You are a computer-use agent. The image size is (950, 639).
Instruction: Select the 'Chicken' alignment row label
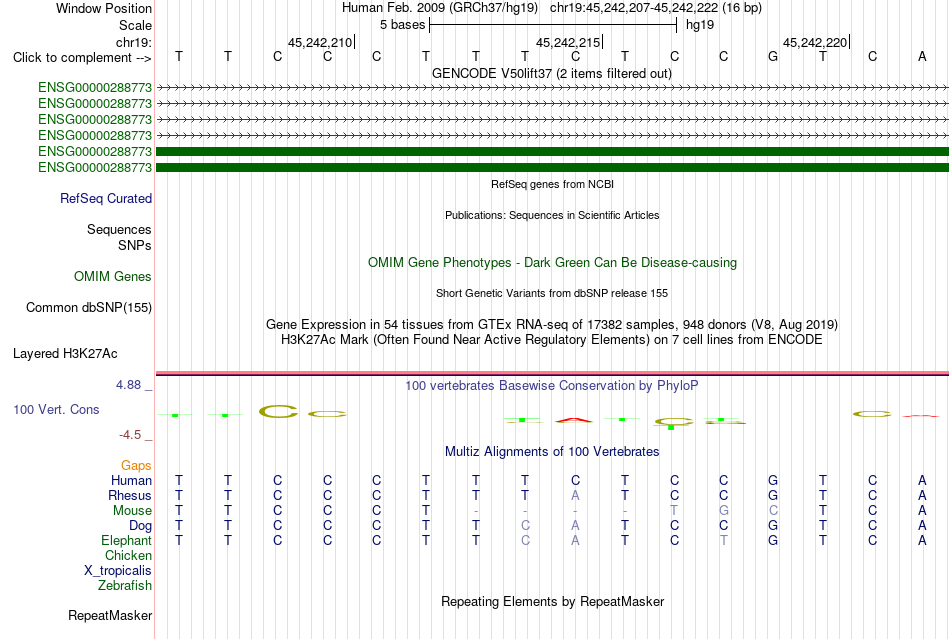128,555
